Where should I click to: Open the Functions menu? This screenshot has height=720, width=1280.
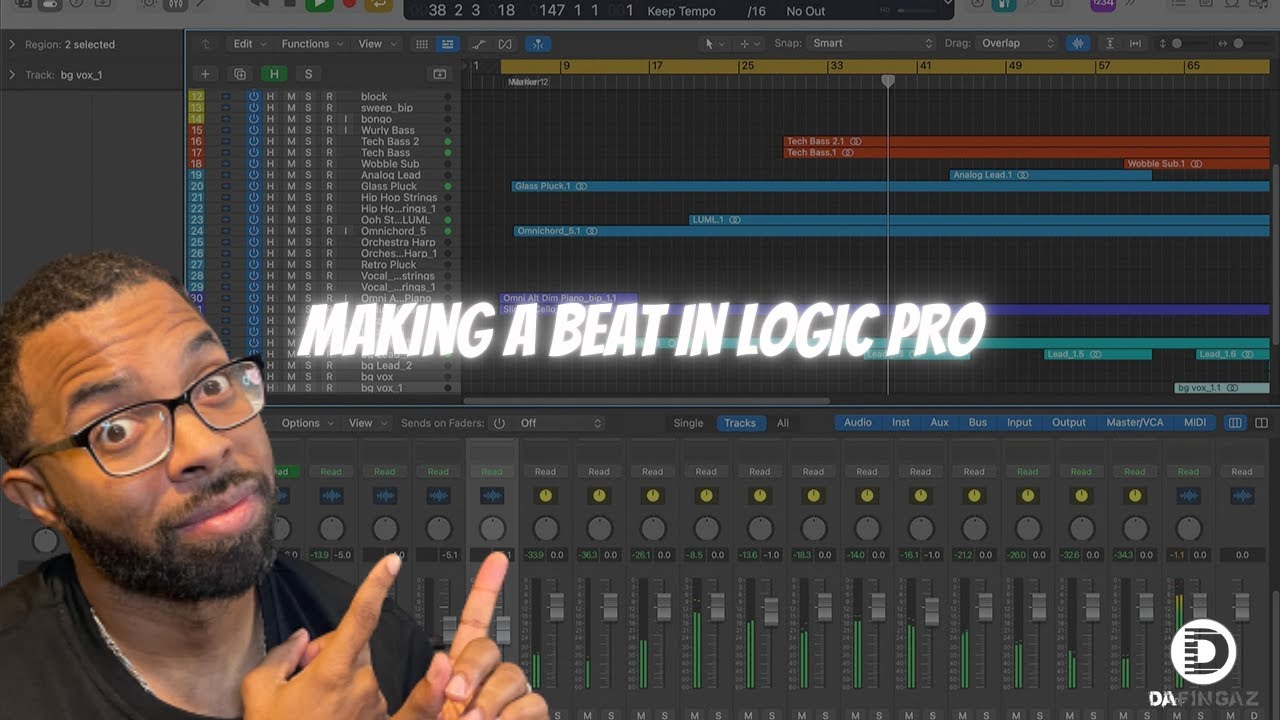[x=312, y=44]
